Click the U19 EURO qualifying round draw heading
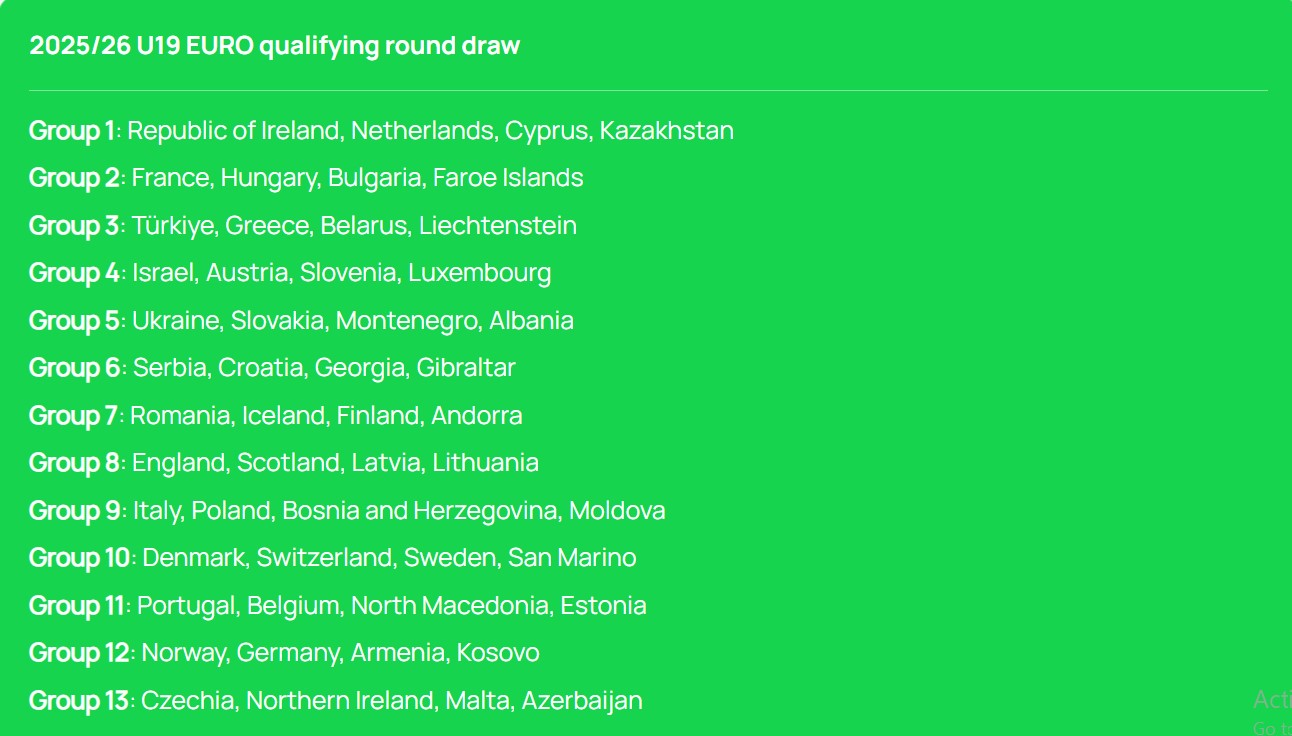This screenshot has width=1292, height=736. click(274, 46)
